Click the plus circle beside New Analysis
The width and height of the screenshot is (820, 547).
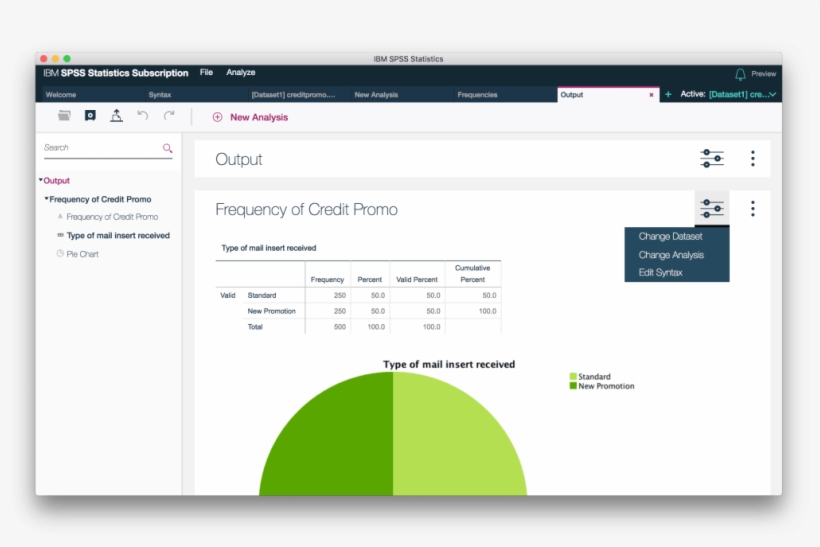pos(217,117)
